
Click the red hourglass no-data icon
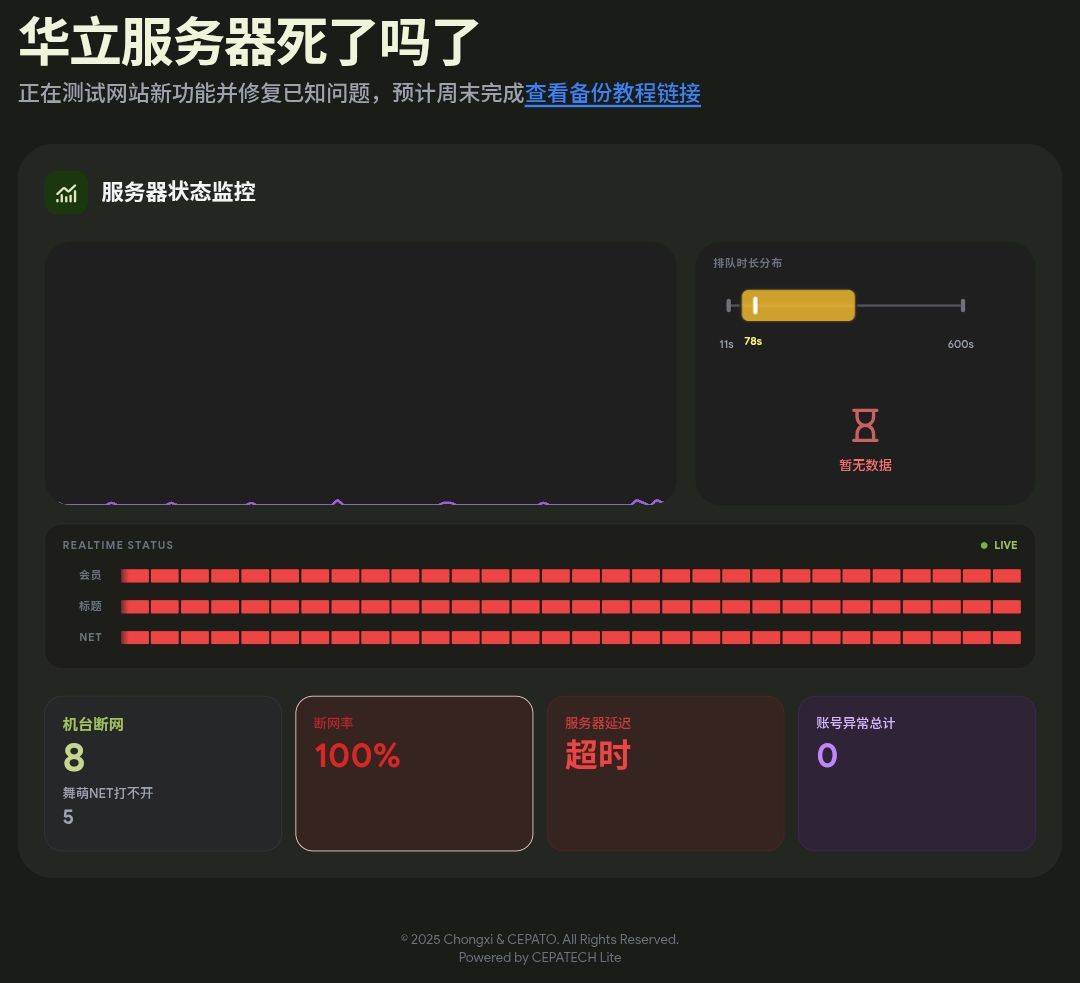[x=865, y=425]
